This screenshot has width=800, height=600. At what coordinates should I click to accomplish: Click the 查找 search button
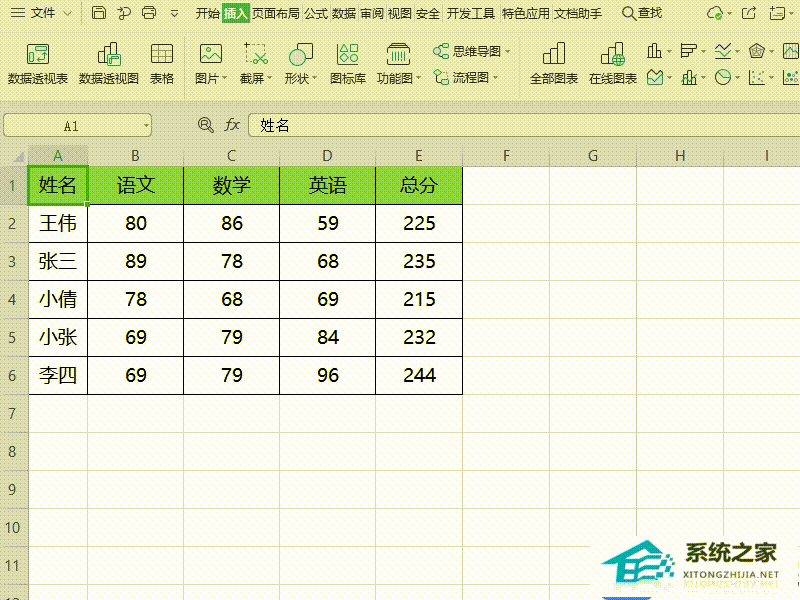point(642,13)
